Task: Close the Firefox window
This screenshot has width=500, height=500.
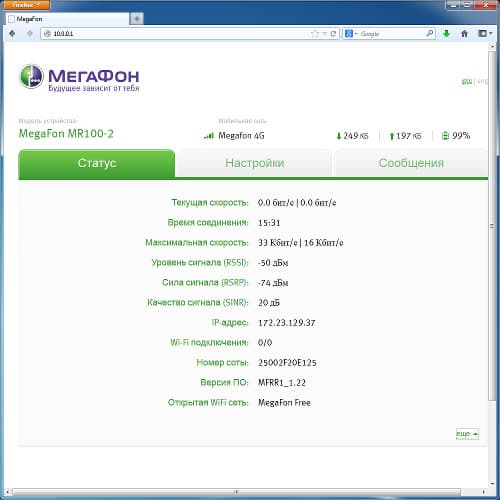Action: [x=486, y=4]
